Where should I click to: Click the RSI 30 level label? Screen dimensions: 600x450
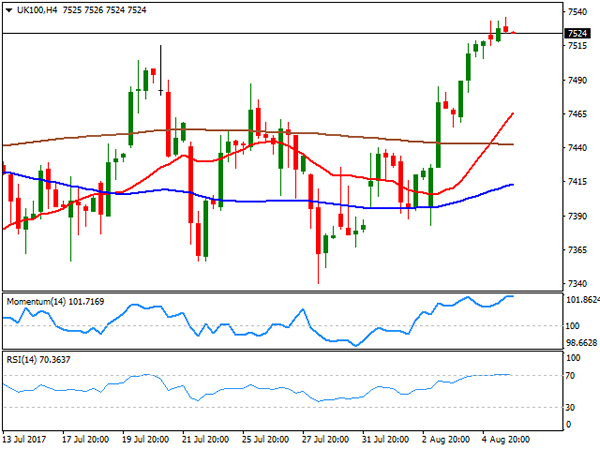pyautogui.click(x=571, y=408)
